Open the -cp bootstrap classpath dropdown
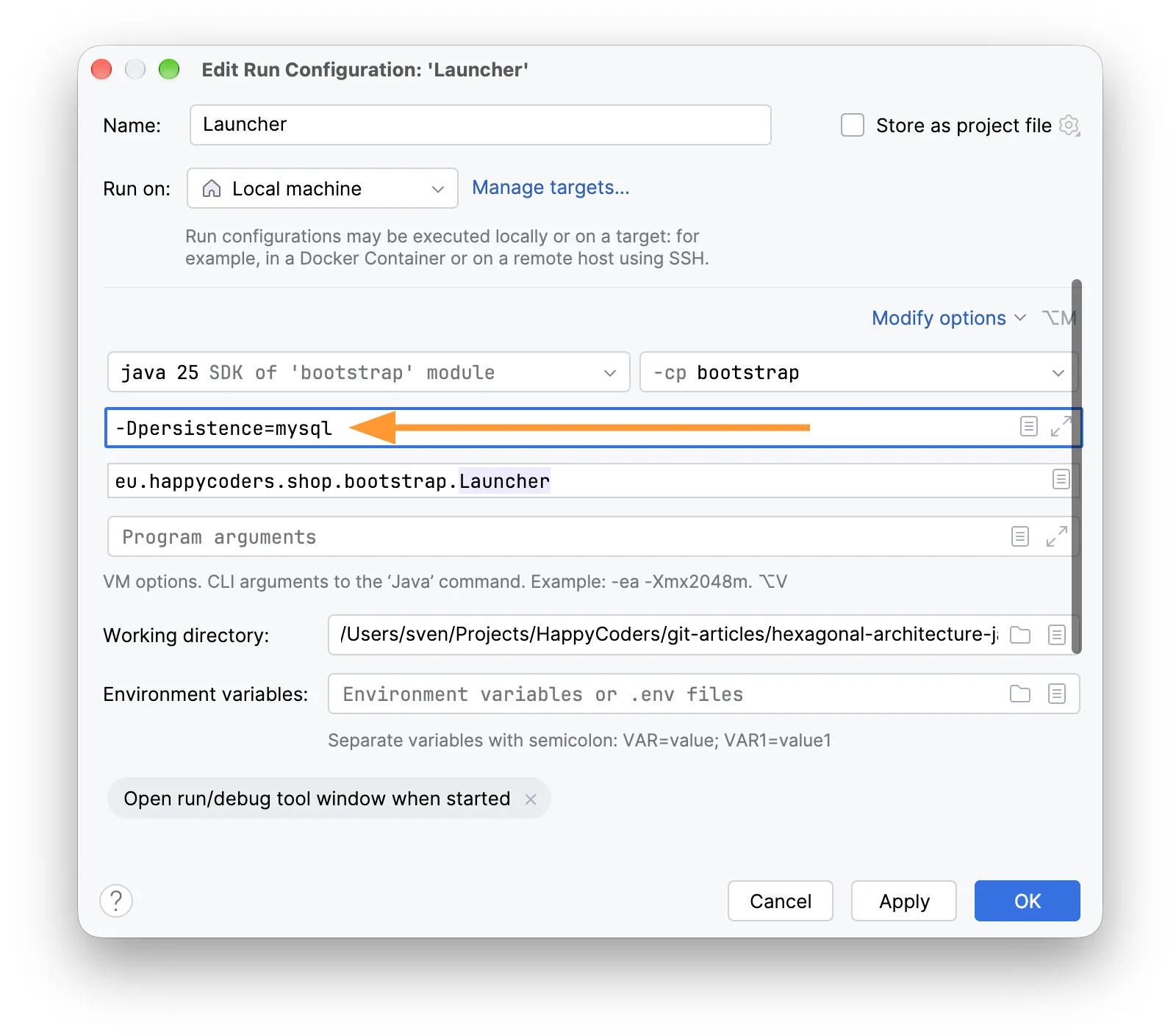1176x1036 pixels. pyautogui.click(x=858, y=372)
